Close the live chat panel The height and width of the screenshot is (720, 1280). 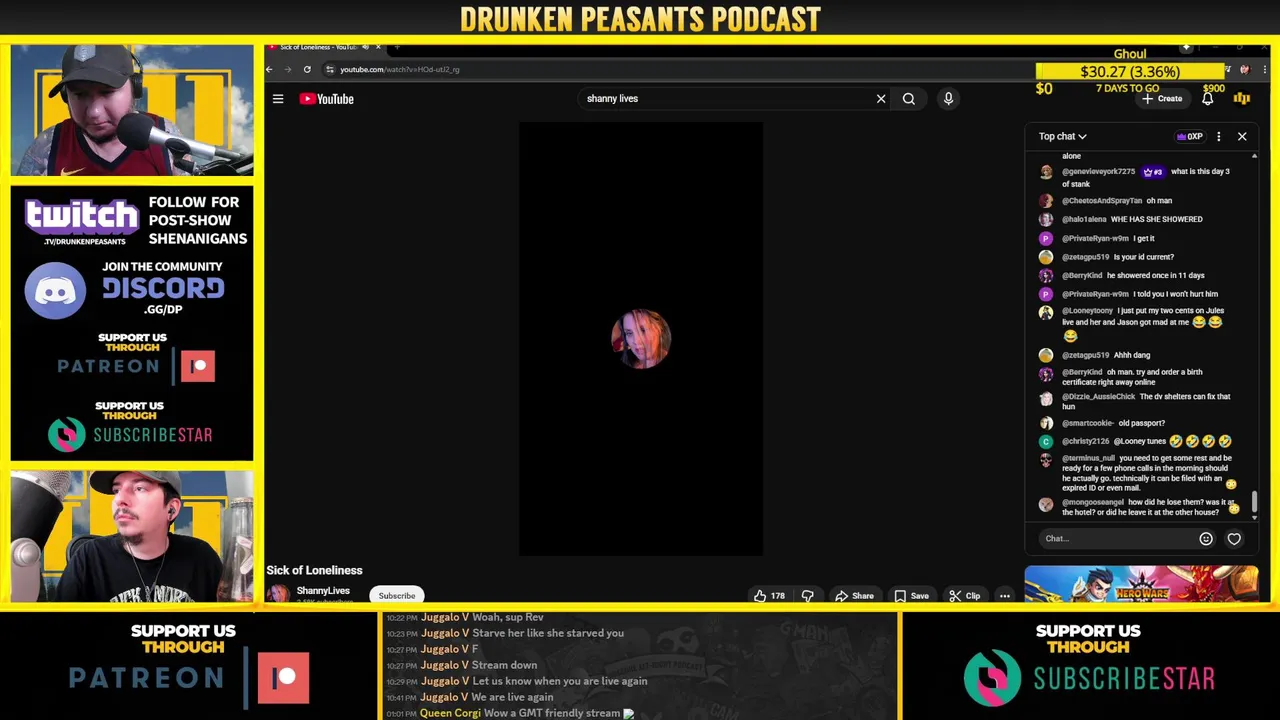pyautogui.click(x=1242, y=136)
